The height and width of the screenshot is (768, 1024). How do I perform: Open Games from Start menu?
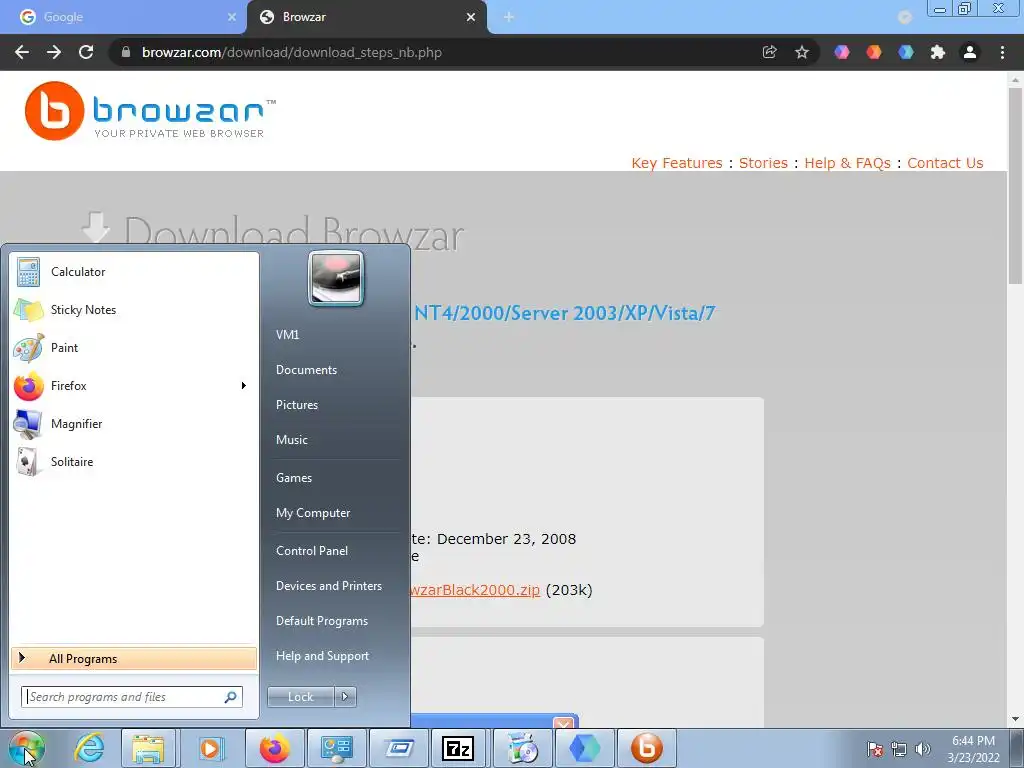(294, 477)
